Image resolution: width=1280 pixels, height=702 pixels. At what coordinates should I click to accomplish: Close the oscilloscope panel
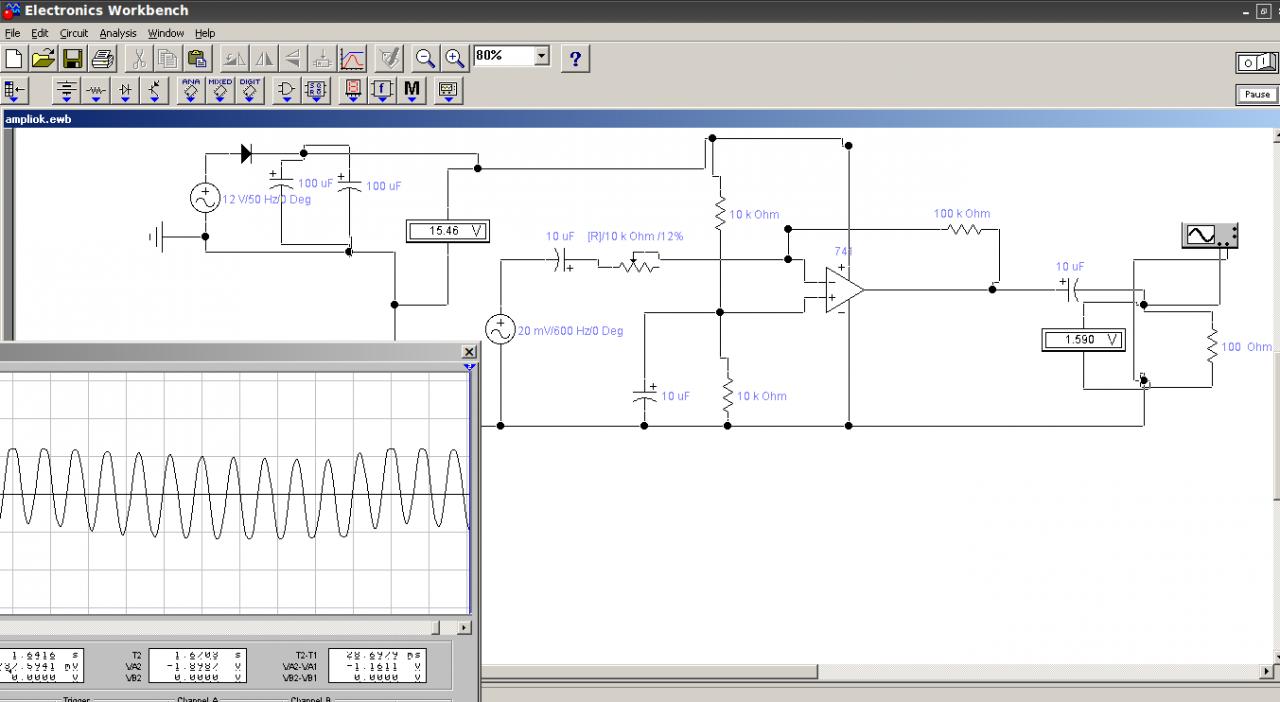click(x=469, y=352)
